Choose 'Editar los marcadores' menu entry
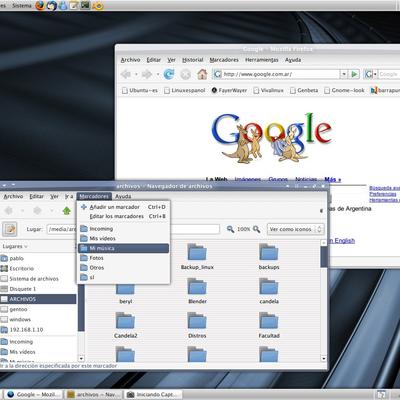The image size is (400, 400). click(x=123, y=216)
